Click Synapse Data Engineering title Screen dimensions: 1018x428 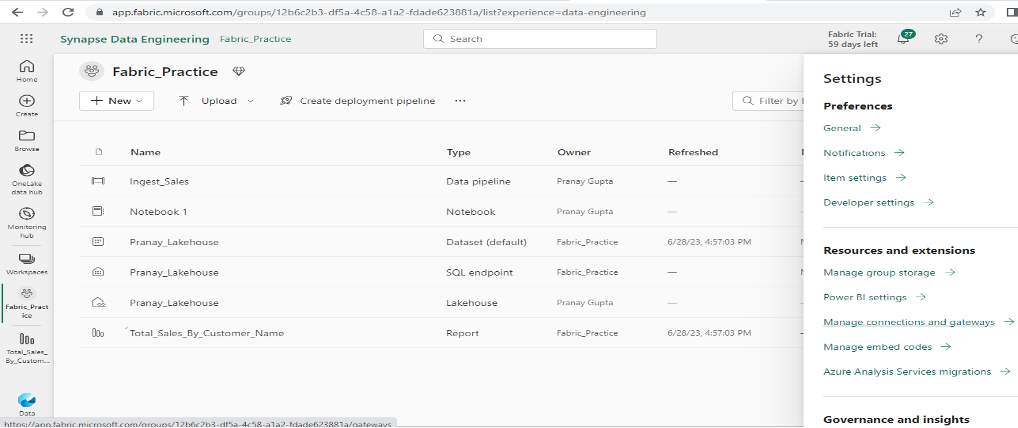point(135,39)
